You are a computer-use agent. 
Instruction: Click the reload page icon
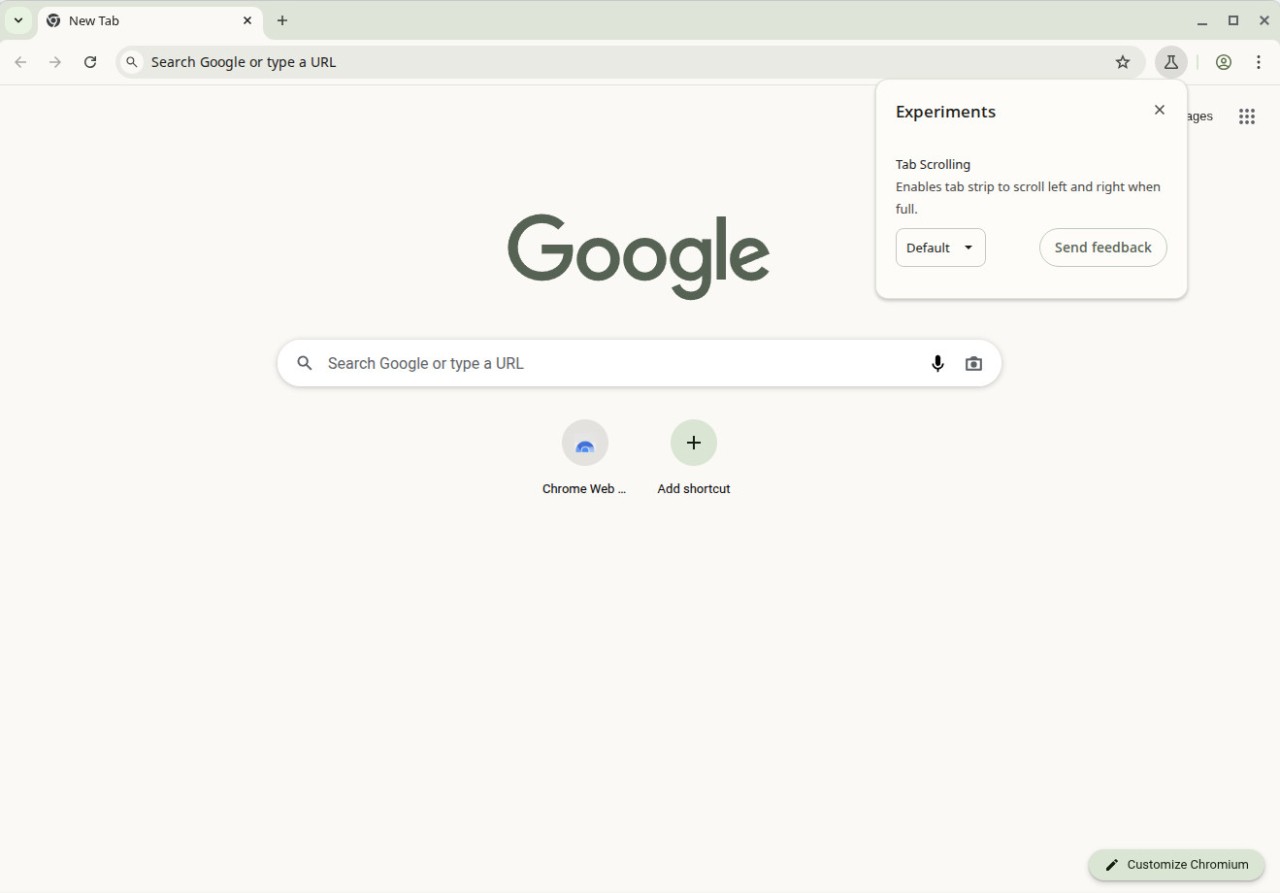(x=90, y=61)
